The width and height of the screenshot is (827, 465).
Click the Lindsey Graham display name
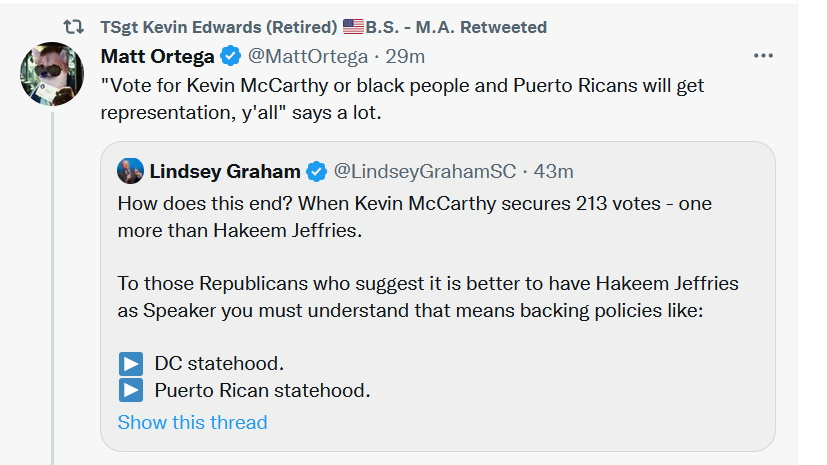click(225, 171)
